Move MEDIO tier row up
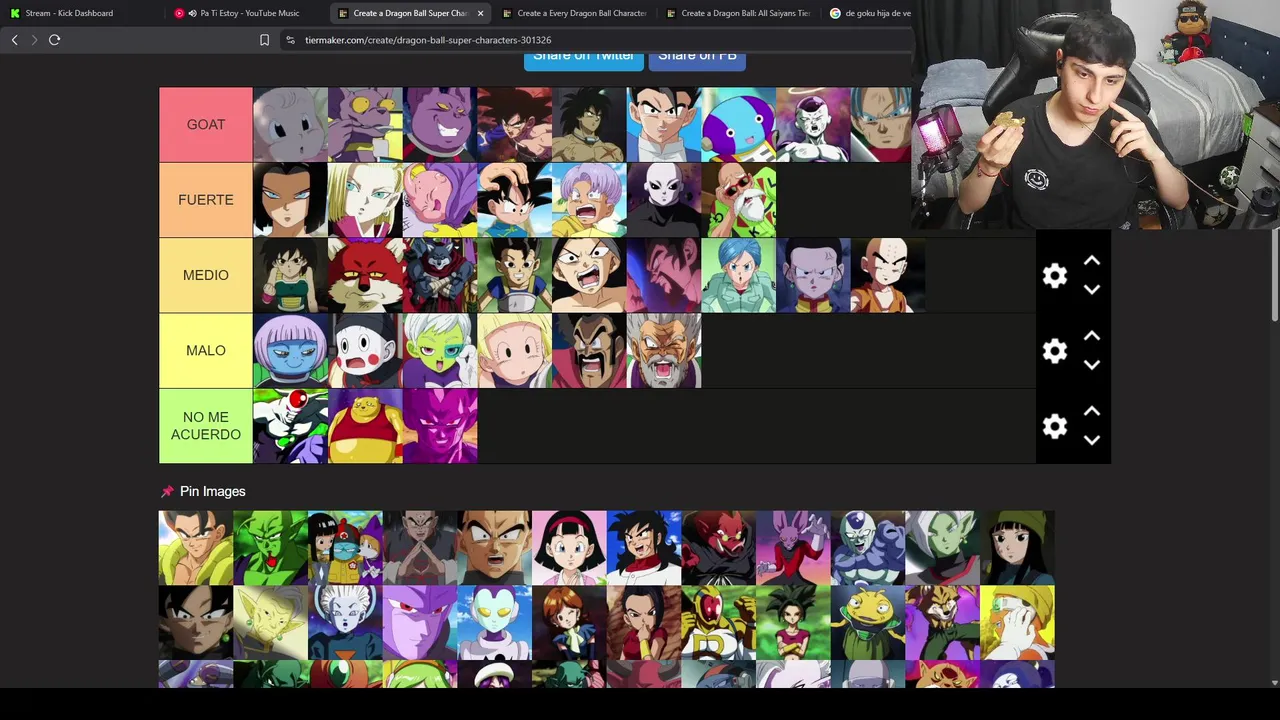This screenshot has width=1280, height=720. coord(1092,261)
